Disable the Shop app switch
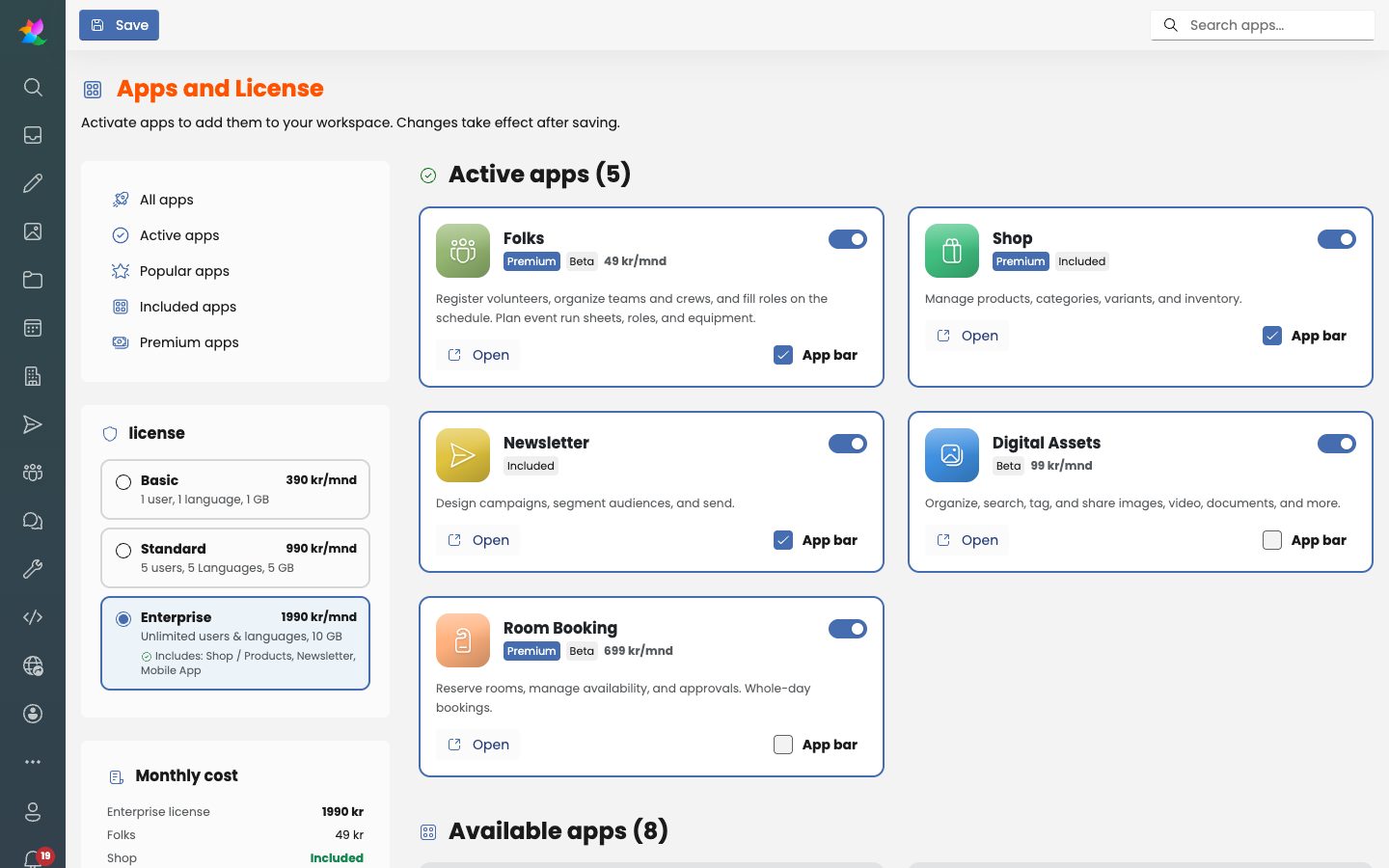1389x868 pixels. click(x=1337, y=239)
